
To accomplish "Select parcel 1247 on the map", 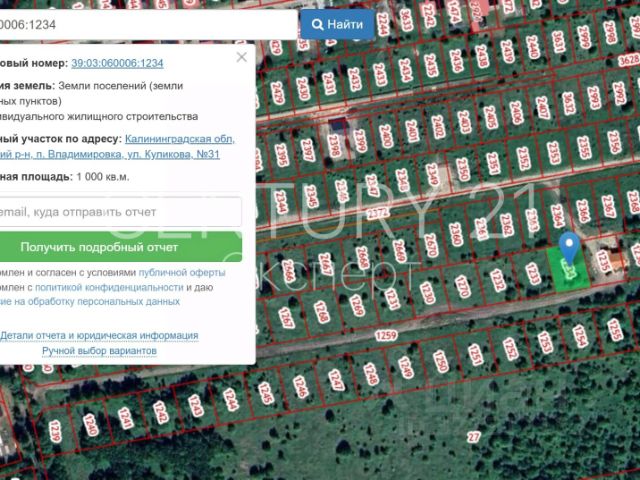I will pyautogui.click(x=336, y=380).
